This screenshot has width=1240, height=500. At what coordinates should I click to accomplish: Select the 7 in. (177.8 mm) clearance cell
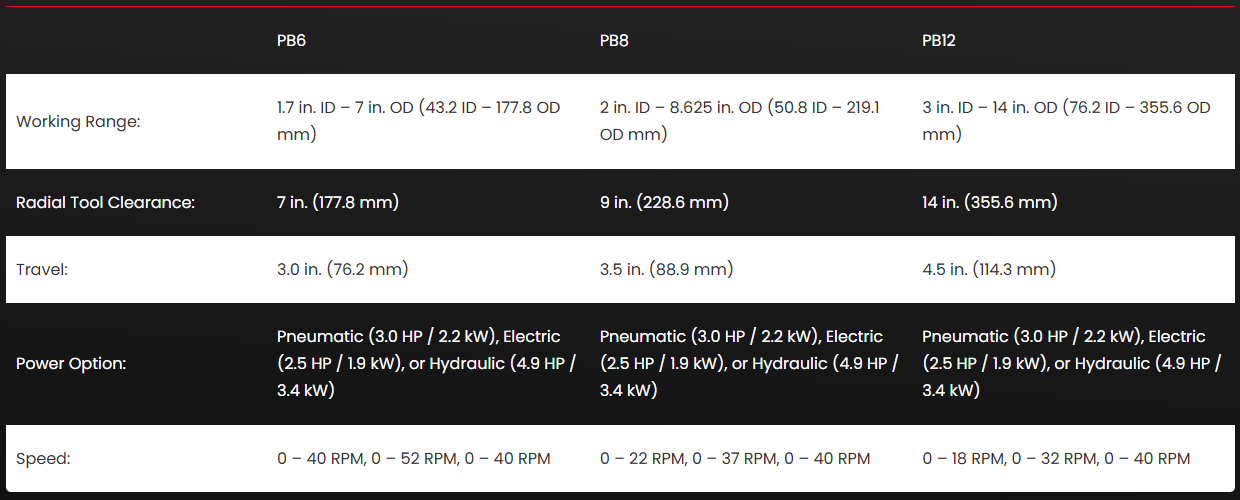338,202
